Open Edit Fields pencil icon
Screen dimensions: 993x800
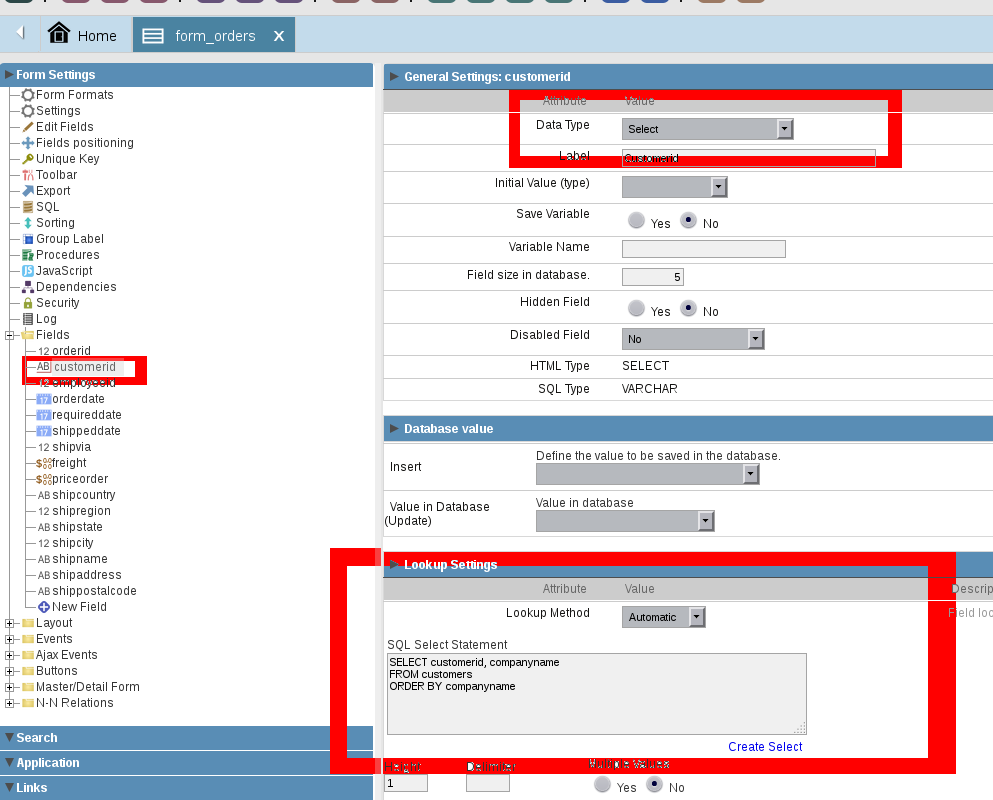[28, 127]
